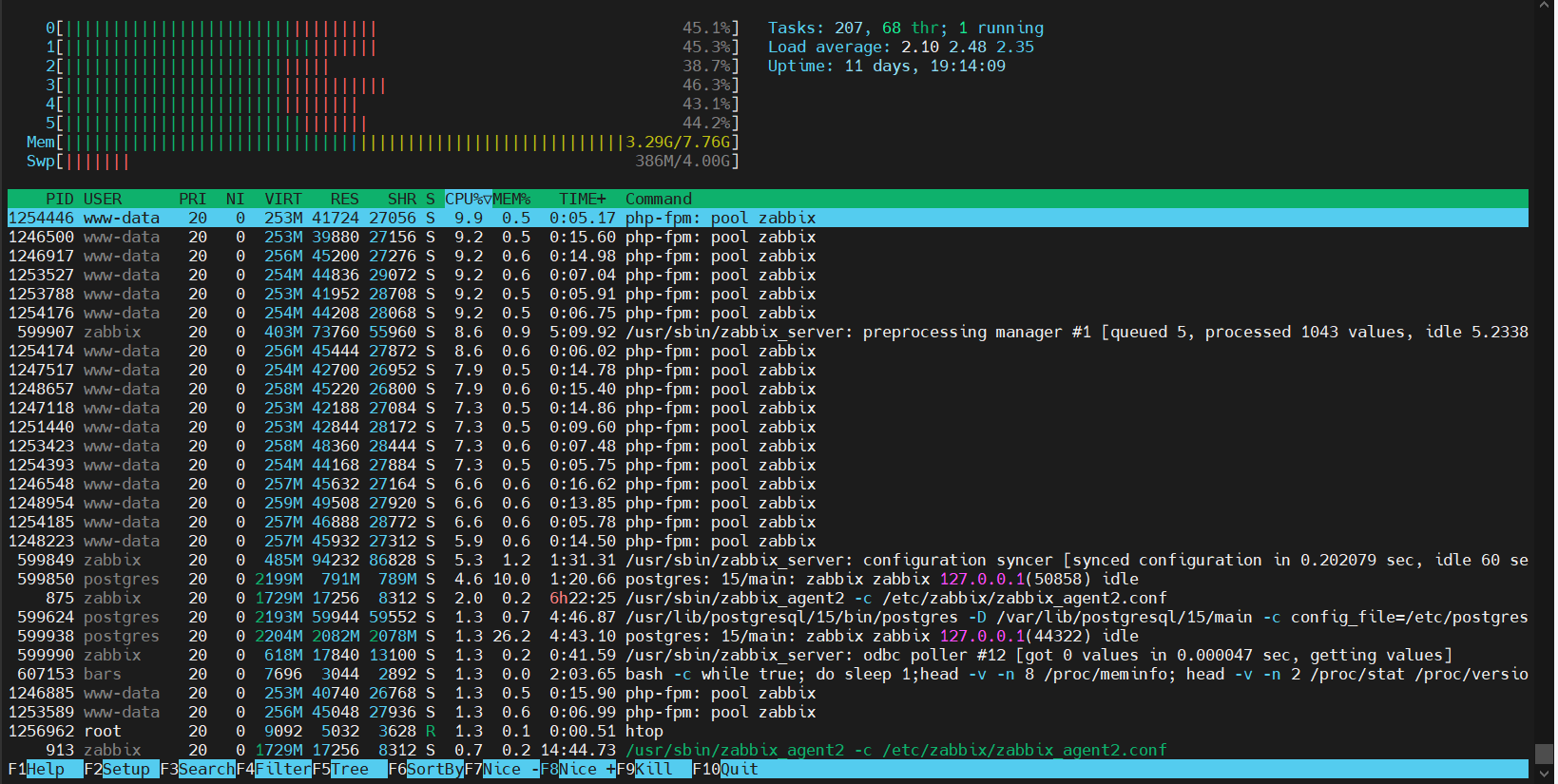Image resolution: width=1558 pixels, height=784 pixels.
Task: Select process row PID 1253589
Action: pos(768,712)
